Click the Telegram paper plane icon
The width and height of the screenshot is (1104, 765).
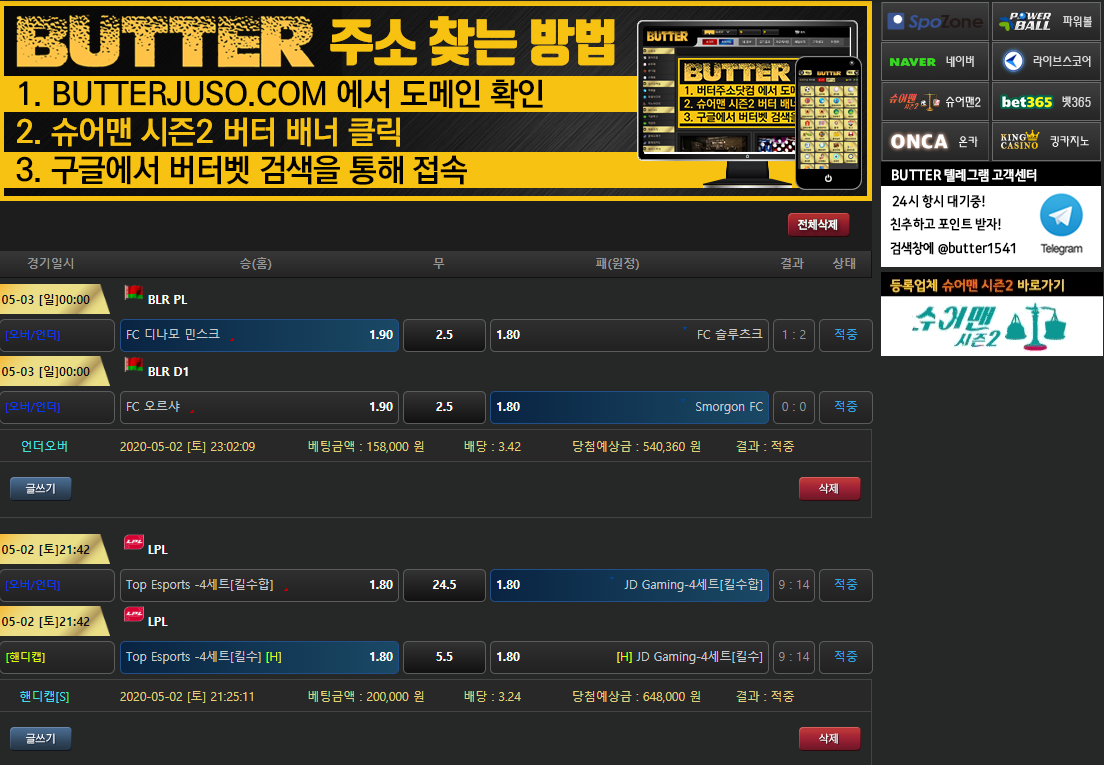tap(1061, 215)
